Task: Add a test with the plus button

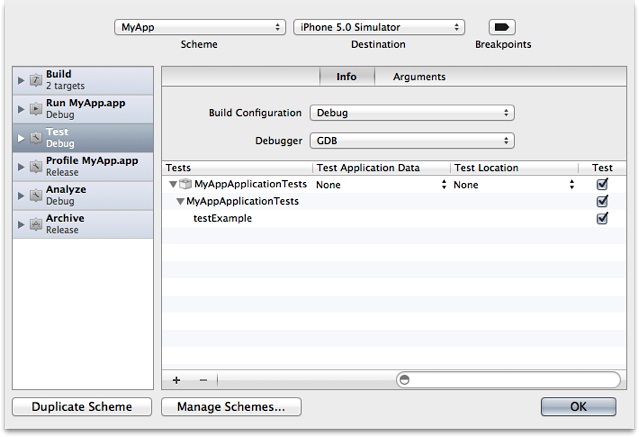Action: 176,380
